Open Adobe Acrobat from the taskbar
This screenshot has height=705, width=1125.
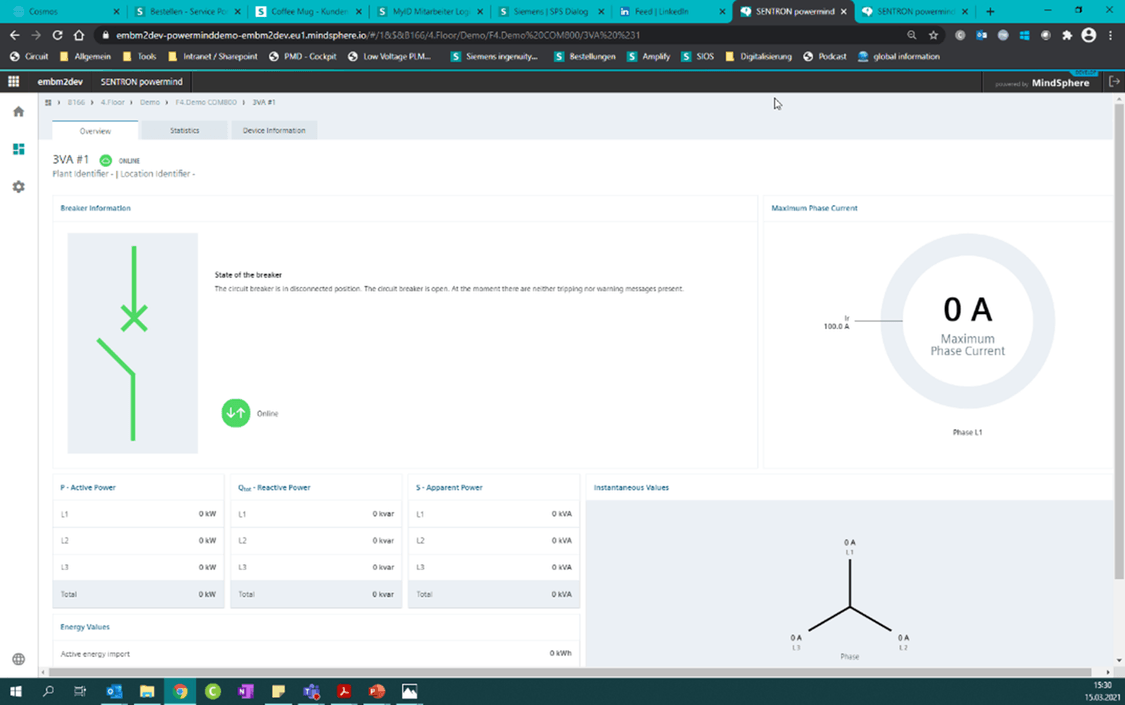(344, 691)
